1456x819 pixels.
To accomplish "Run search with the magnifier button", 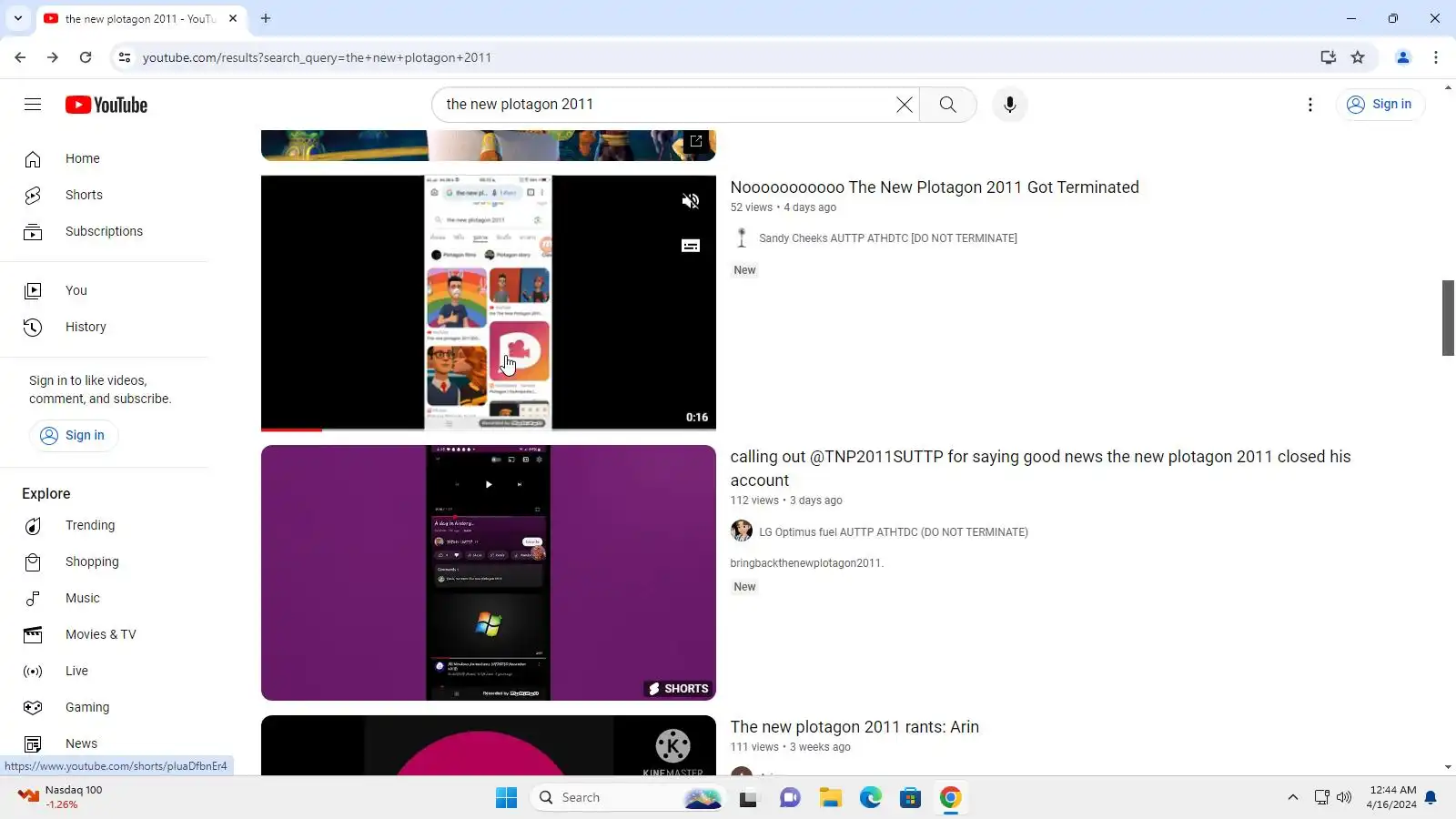I will click(x=947, y=105).
